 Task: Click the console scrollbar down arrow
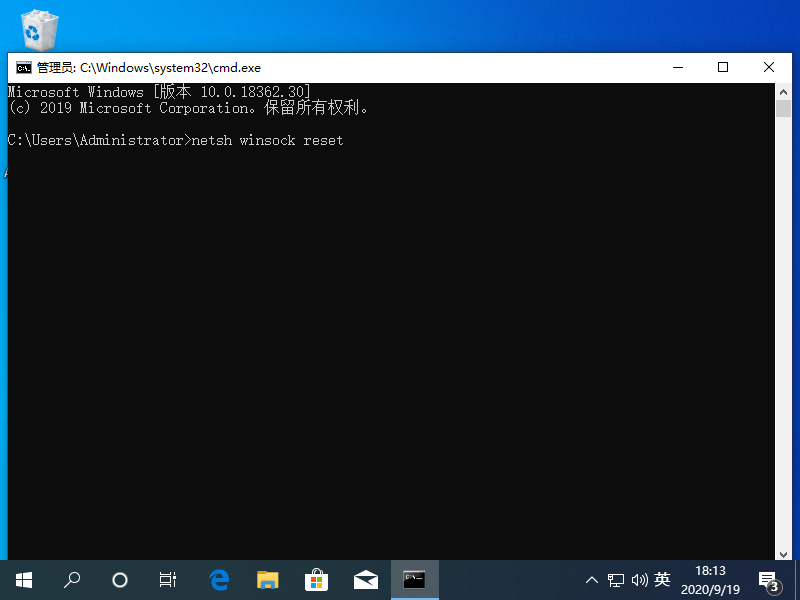pyautogui.click(x=784, y=552)
